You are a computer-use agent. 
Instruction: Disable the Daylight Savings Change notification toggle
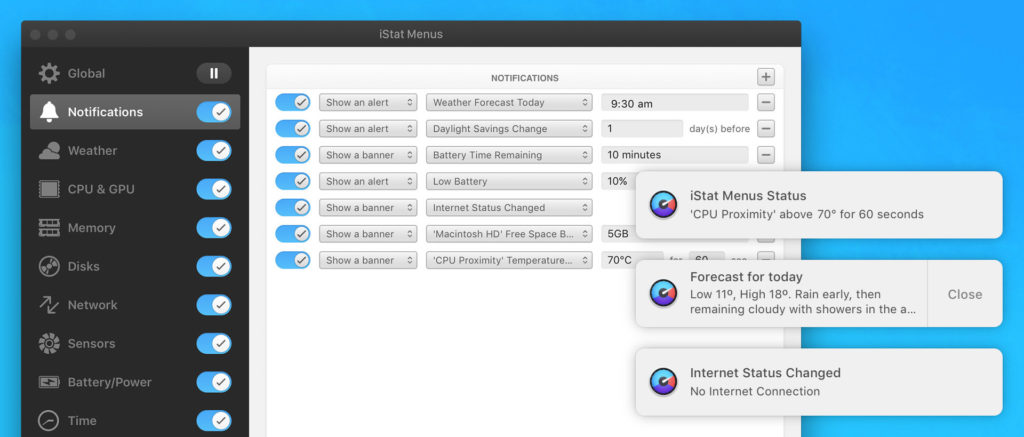(293, 129)
